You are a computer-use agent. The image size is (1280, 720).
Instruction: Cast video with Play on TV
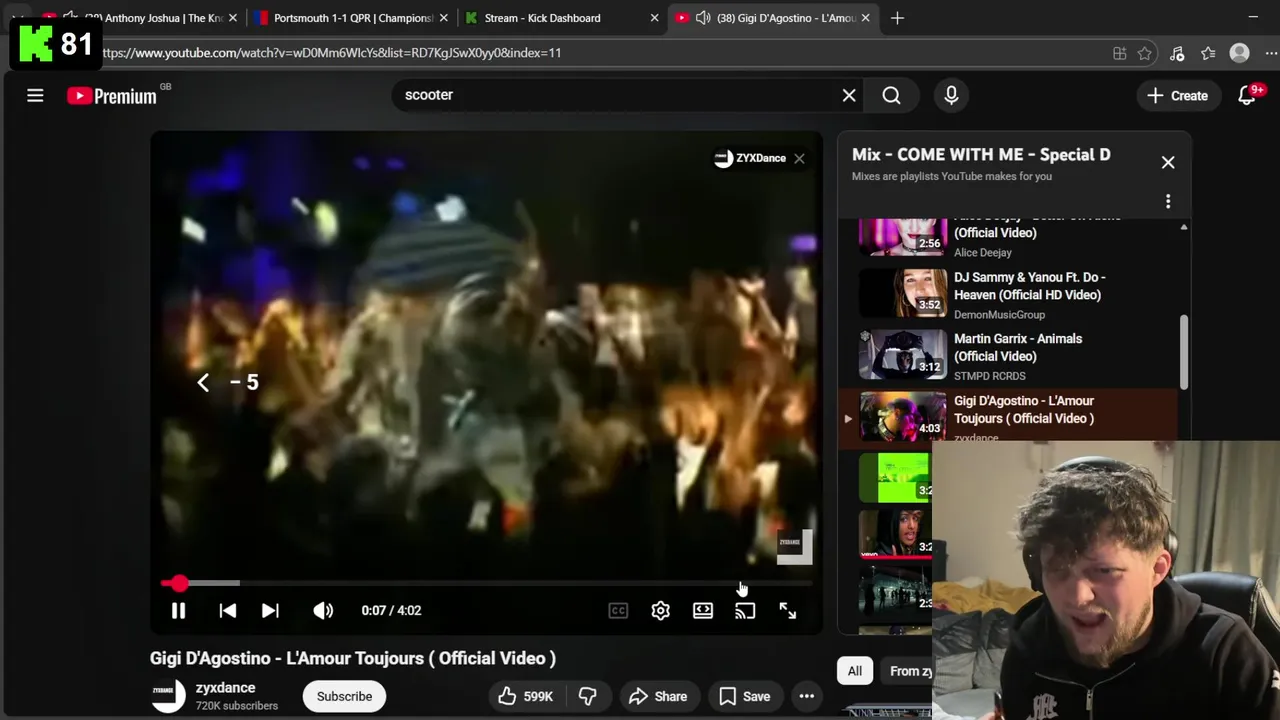click(745, 610)
